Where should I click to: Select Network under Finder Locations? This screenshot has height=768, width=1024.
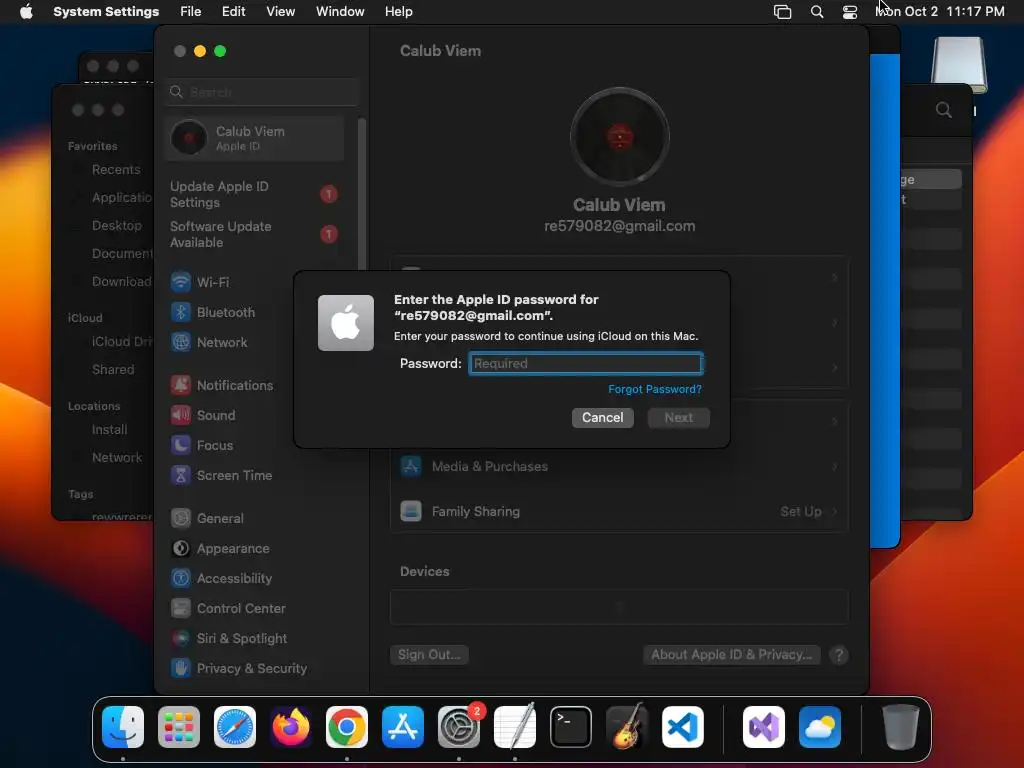(117, 458)
